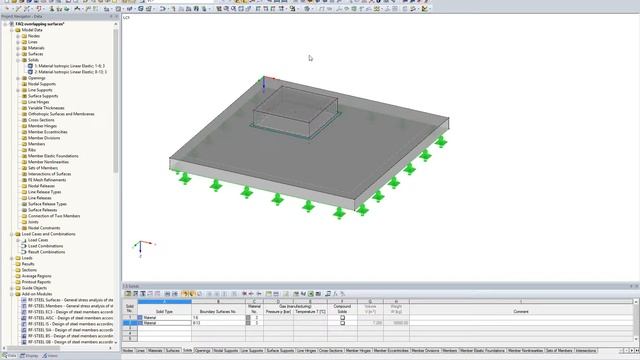The width and height of the screenshot is (640, 360).
Task: Click the Result Combinations icon
Action: pos(24,252)
